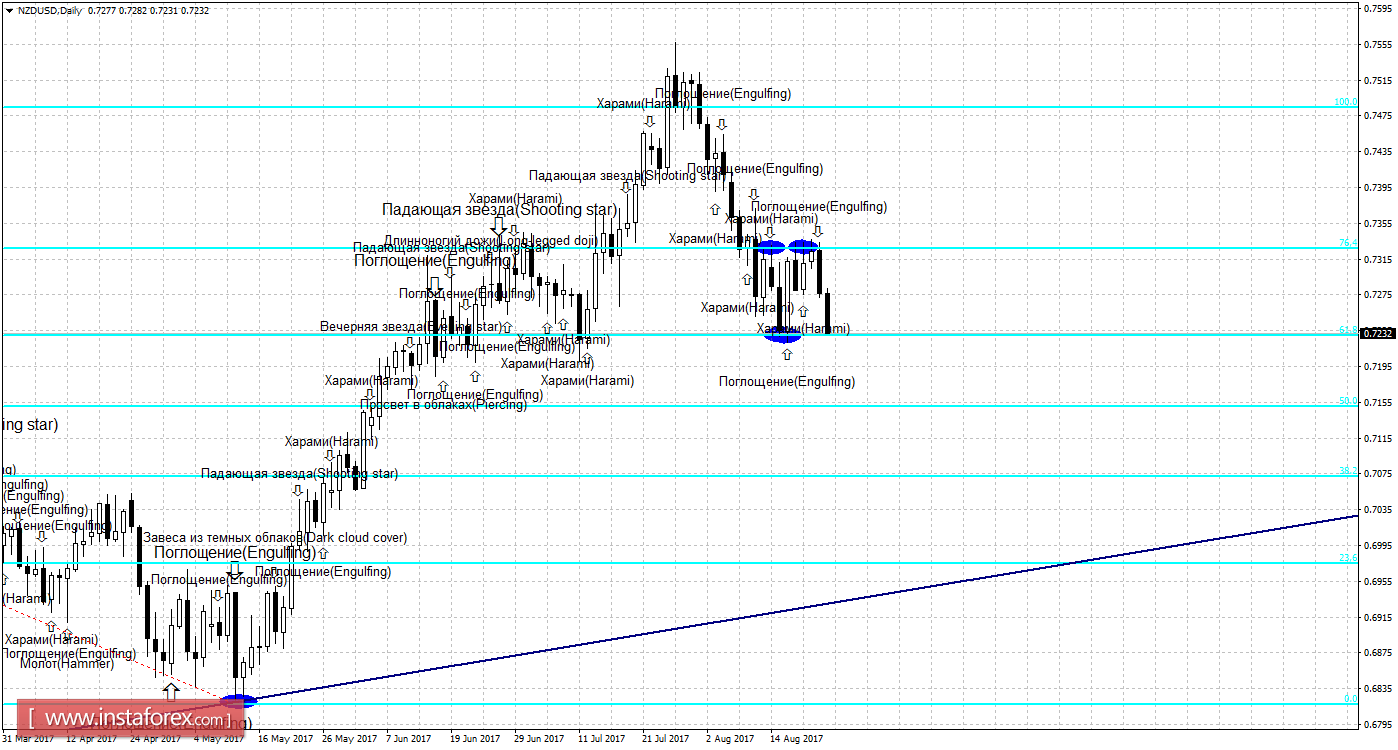Click the 11 Jul 2017 date label
This screenshot has width=1398, height=750.
tap(602, 740)
